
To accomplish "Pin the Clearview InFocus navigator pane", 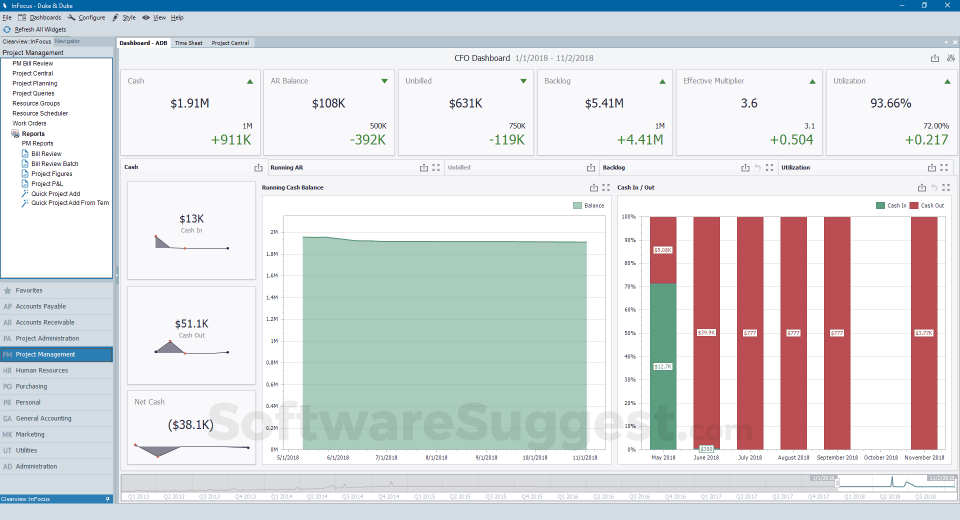I will [108, 497].
